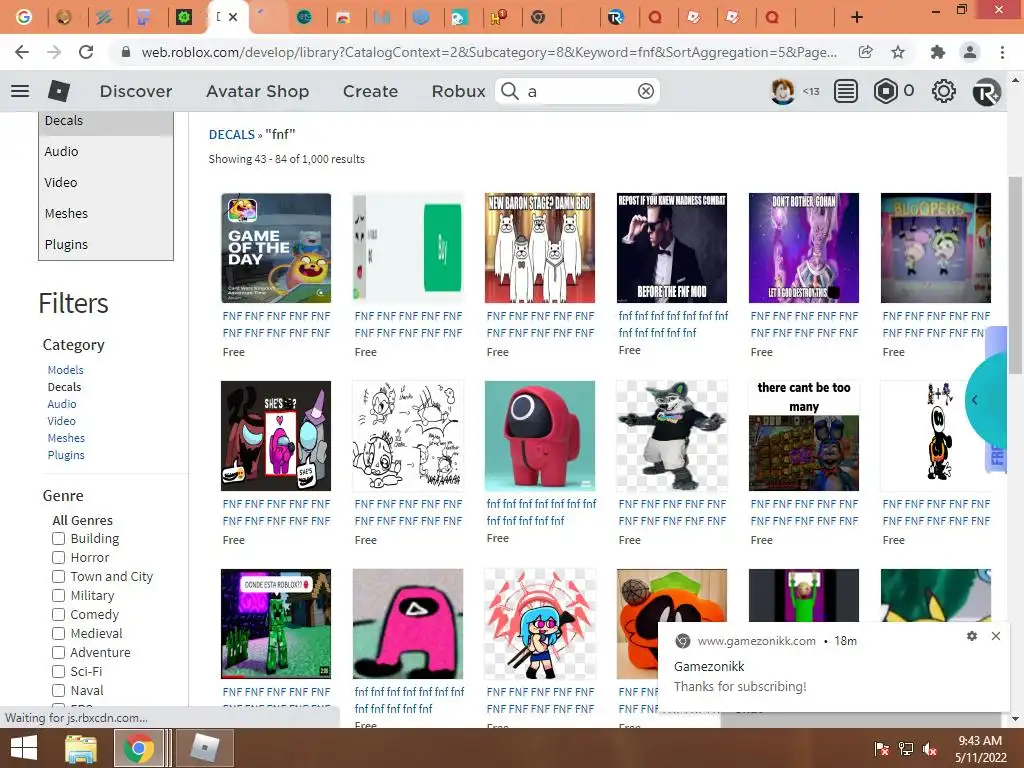Open the Roblox settings gear icon
The image size is (1024, 768).
pyautogui.click(x=943, y=91)
